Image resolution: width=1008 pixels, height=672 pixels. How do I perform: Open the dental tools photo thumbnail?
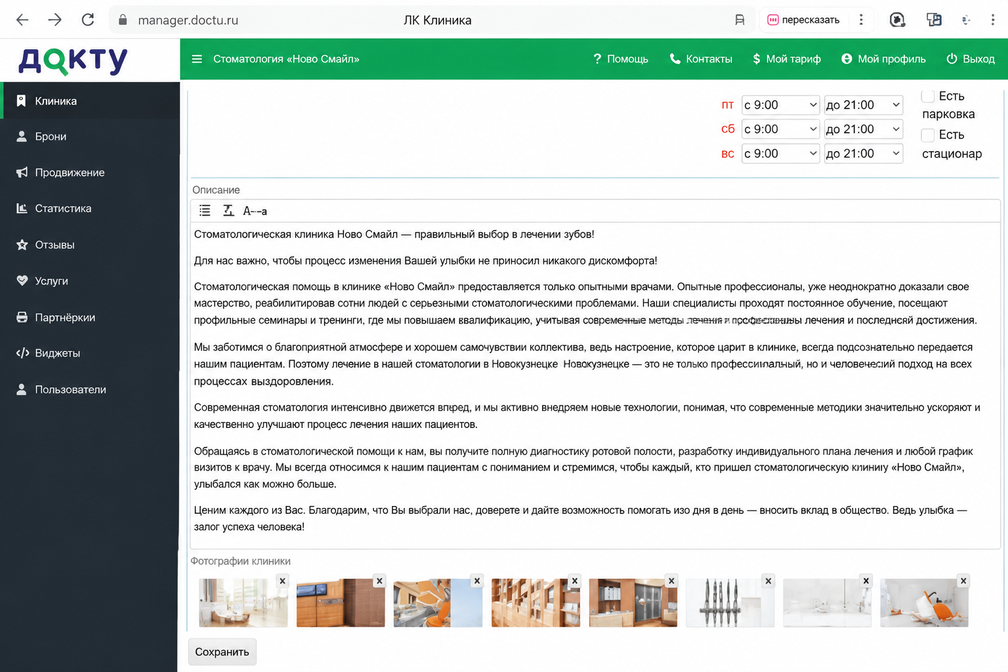pyautogui.click(x=730, y=603)
